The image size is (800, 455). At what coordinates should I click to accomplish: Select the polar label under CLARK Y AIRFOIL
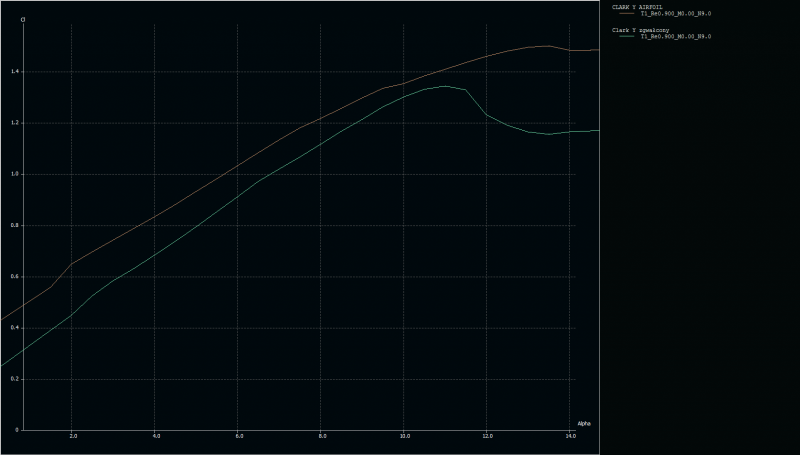click(x=675, y=14)
